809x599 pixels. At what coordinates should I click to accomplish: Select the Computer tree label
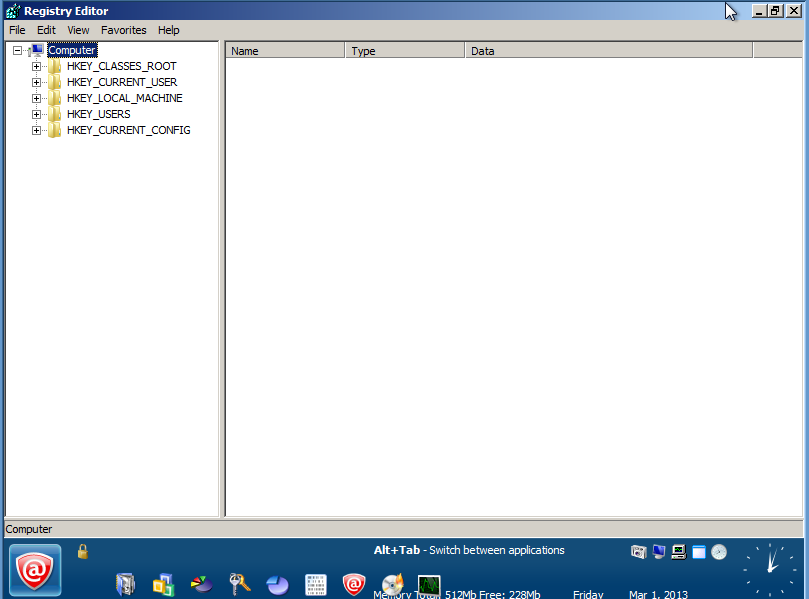[72, 50]
